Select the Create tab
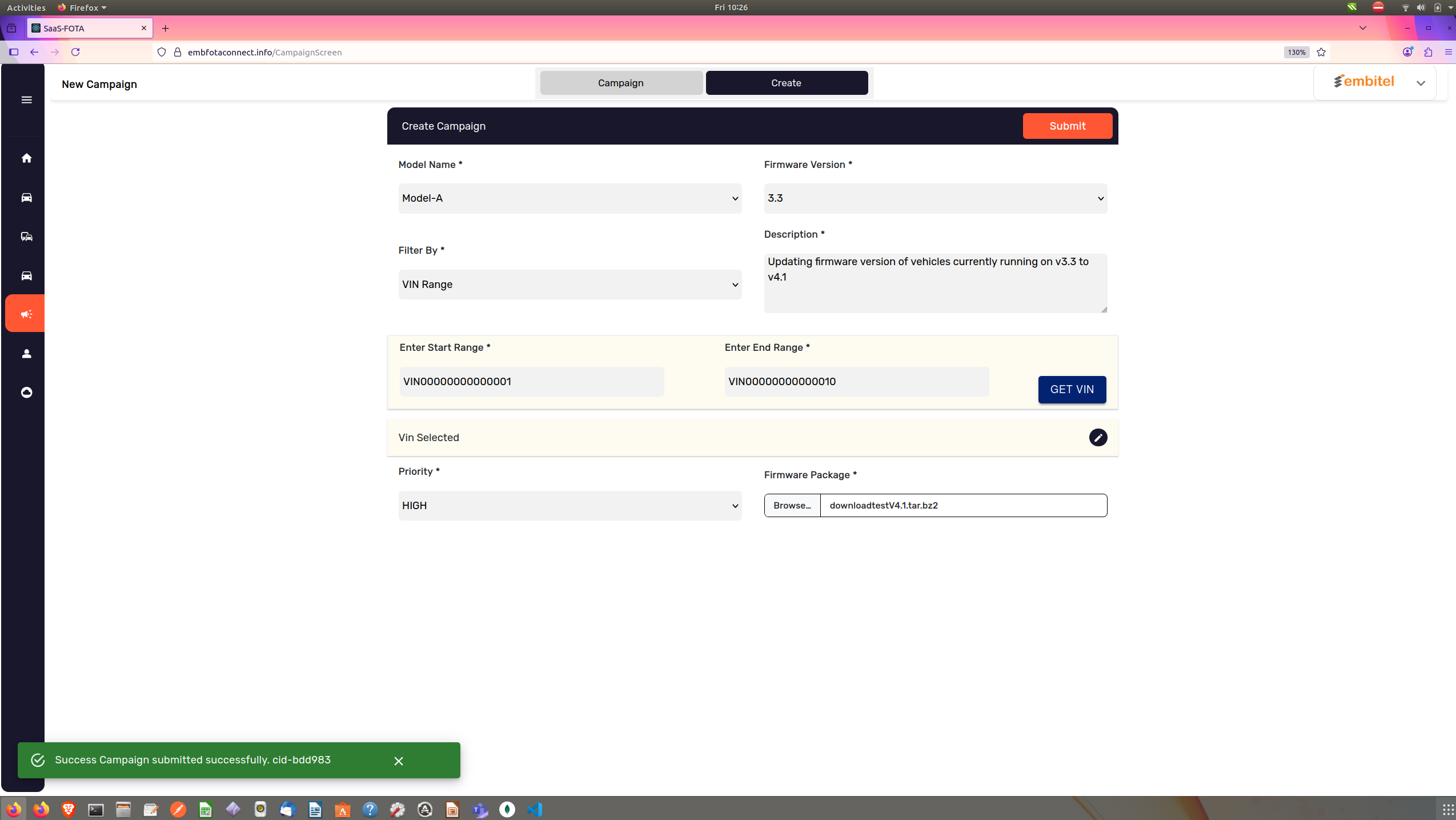 [x=786, y=83]
